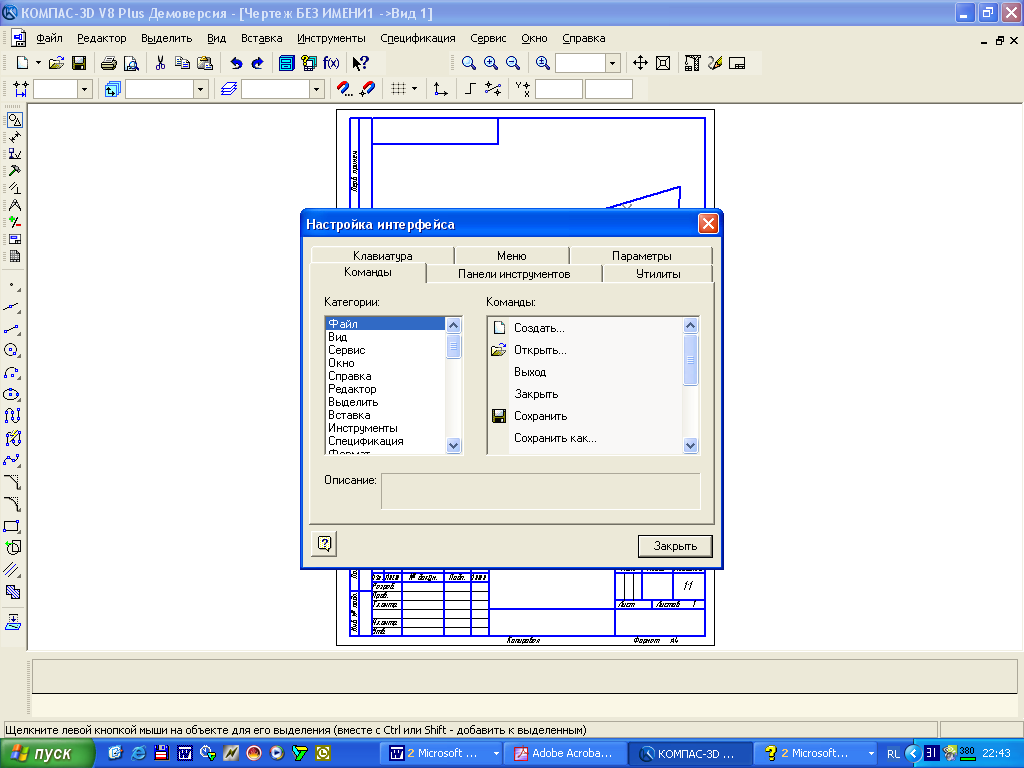The height and width of the screenshot is (768, 1024).
Task: Switch to Adobe Acrobat taskbar button
Action: click(566, 754)
